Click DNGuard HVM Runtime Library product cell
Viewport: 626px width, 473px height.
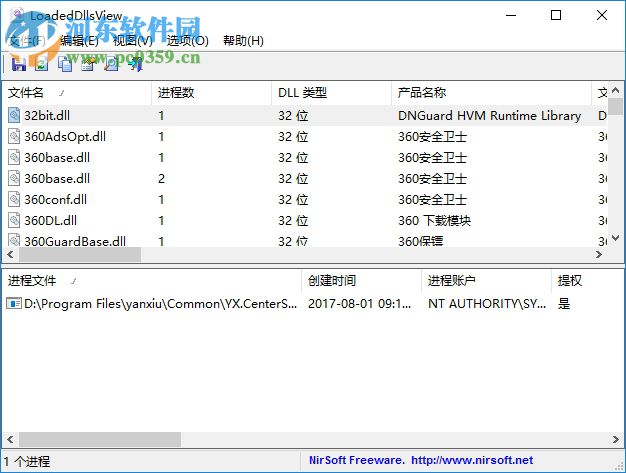[x=489, y=116]
